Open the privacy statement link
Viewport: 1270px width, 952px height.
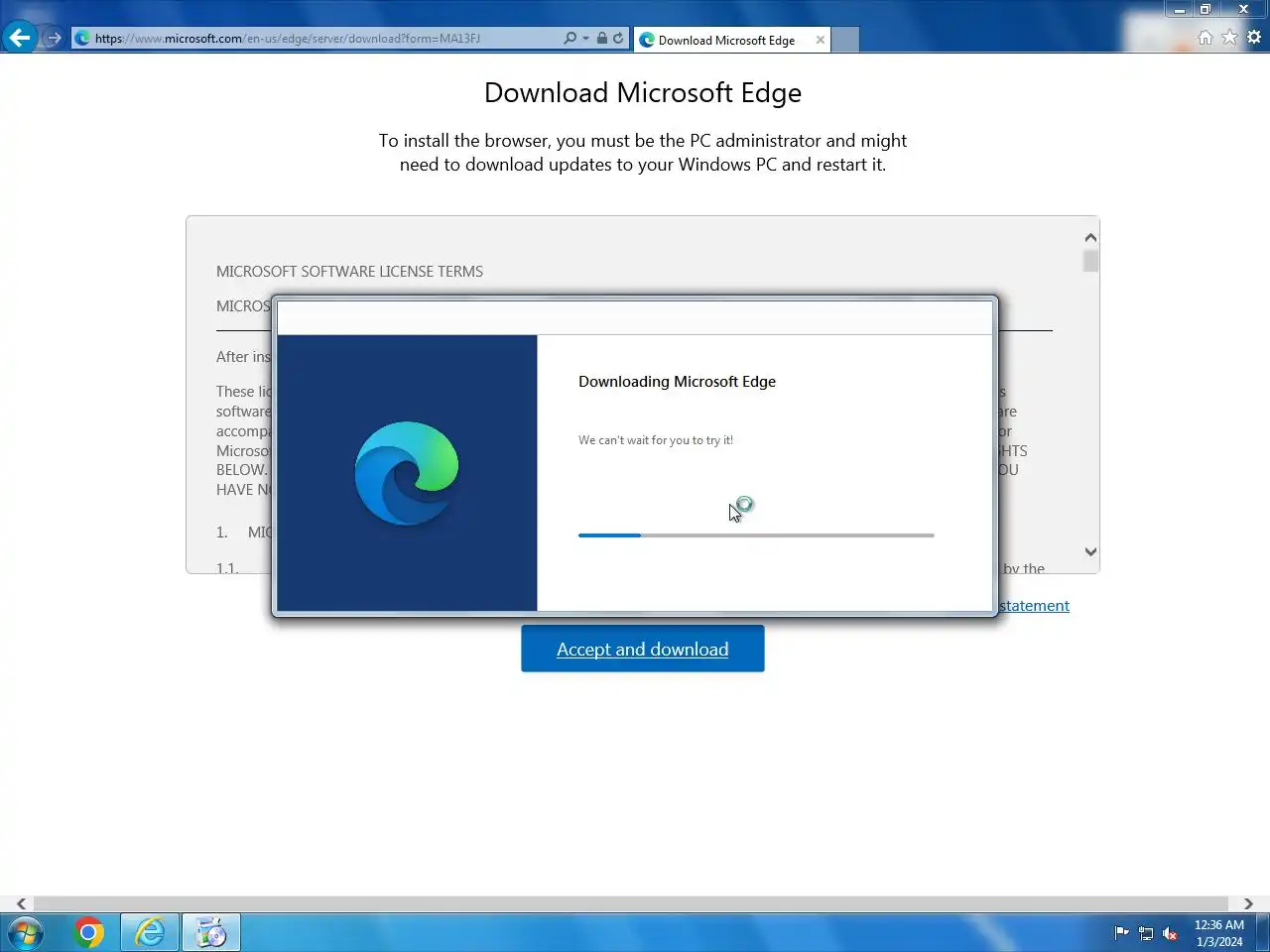(x=1034, y=606)
